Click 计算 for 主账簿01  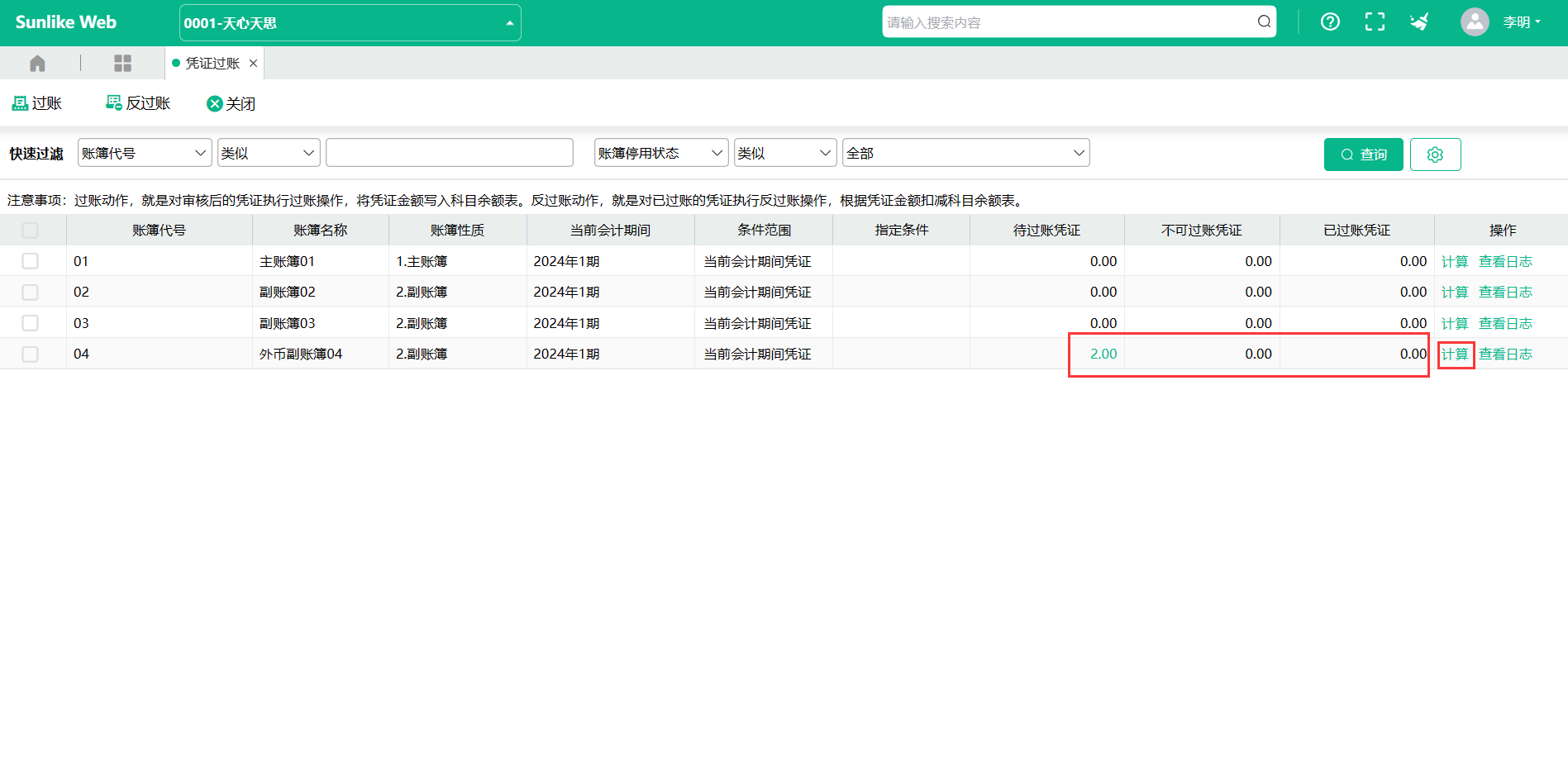coord(1455,262)
